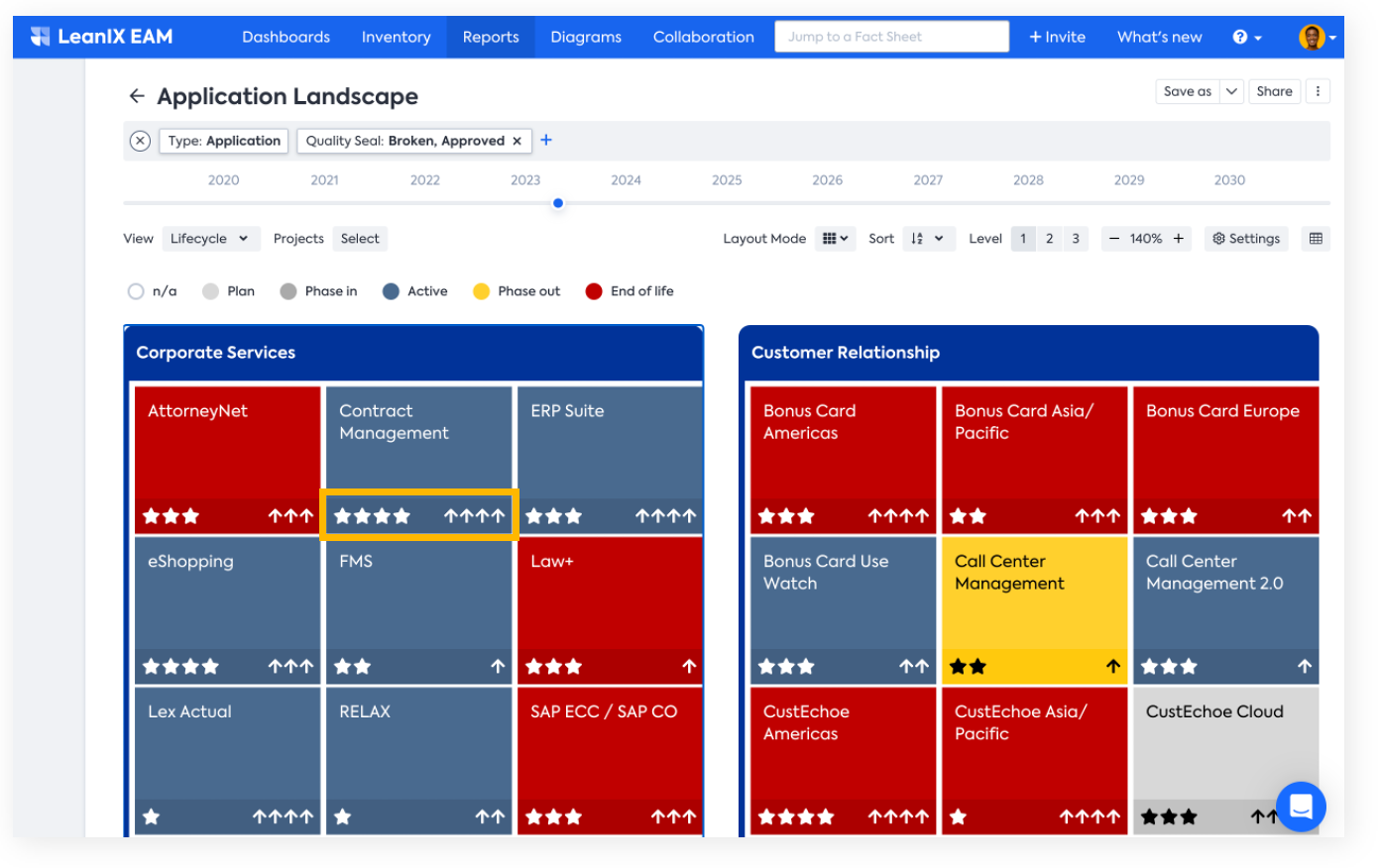Open the Inventory menu
Screen dimensions: 1380x868
pyautogui.click(x=396, y=37)
